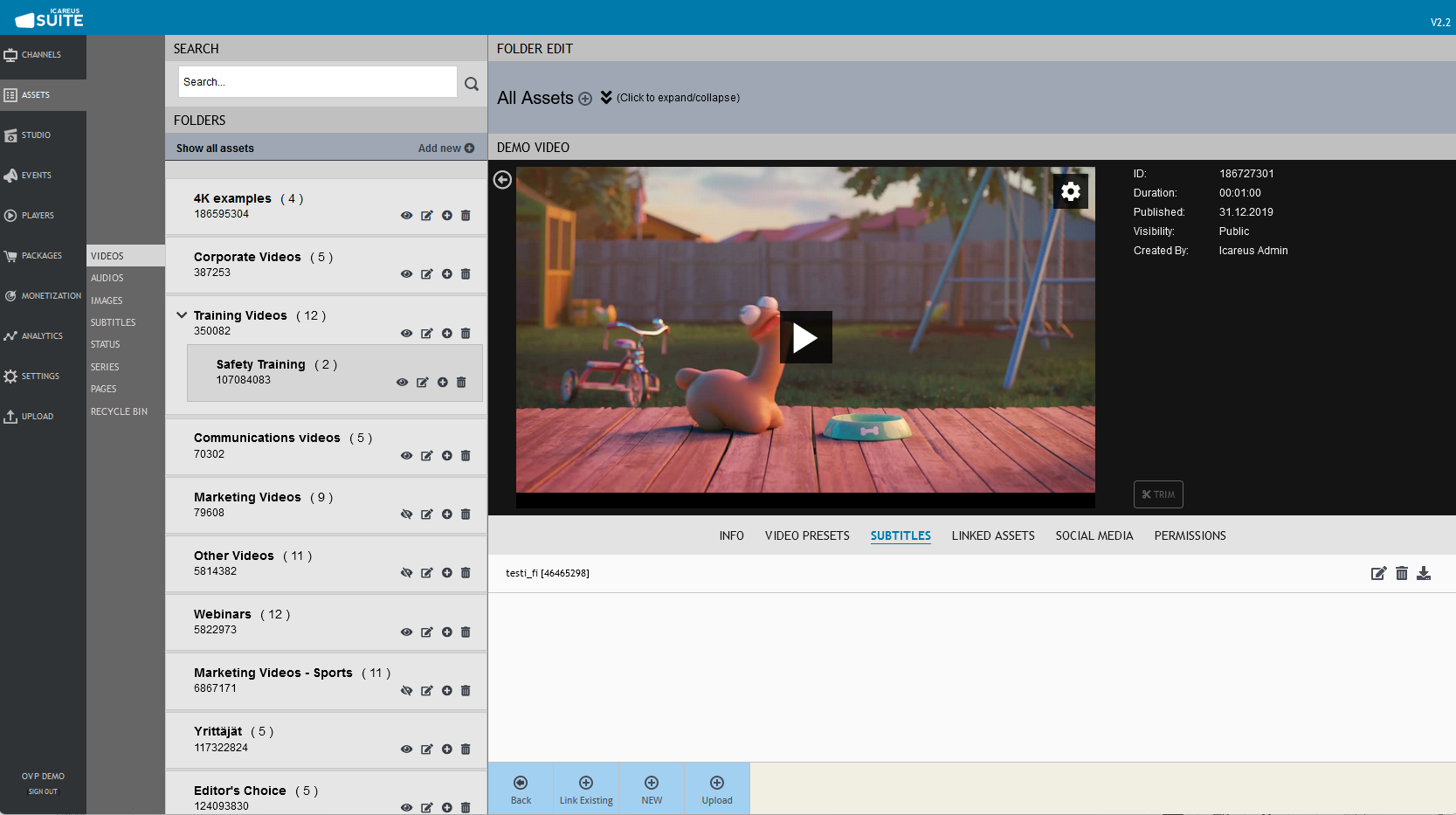The height and width of the screenshot is (815, 1456).
Task: Open video settings gear icon
Action: [1070, 192]
